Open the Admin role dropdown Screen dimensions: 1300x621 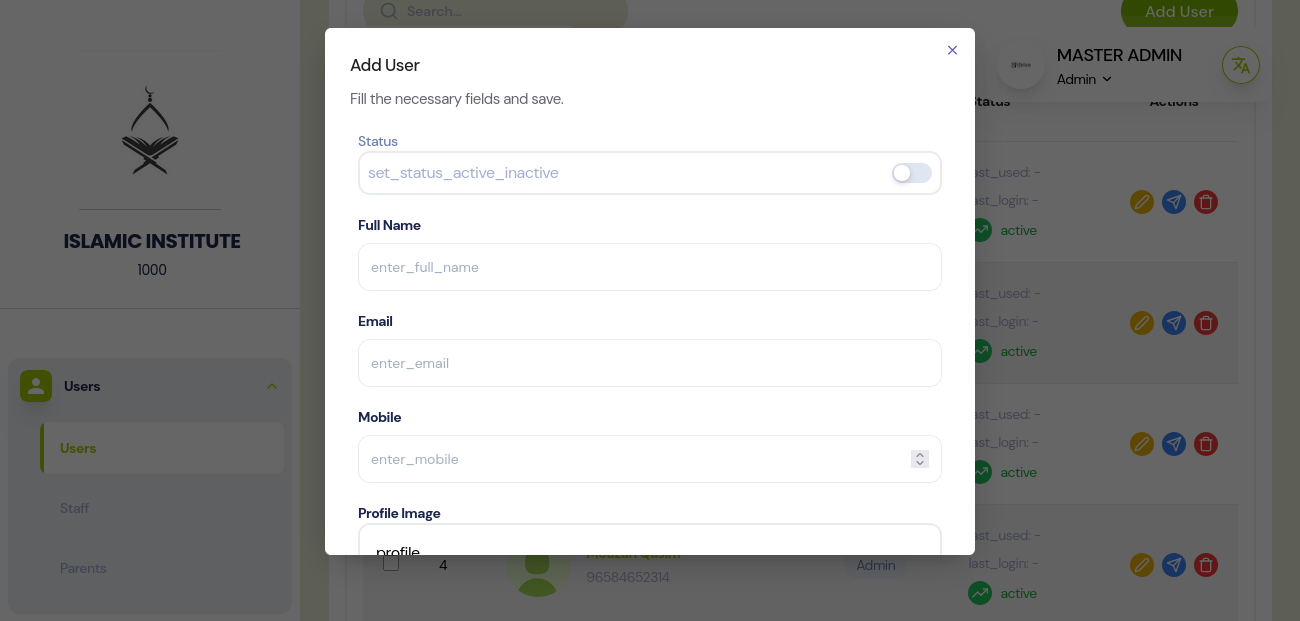(x=1085, y=79)
